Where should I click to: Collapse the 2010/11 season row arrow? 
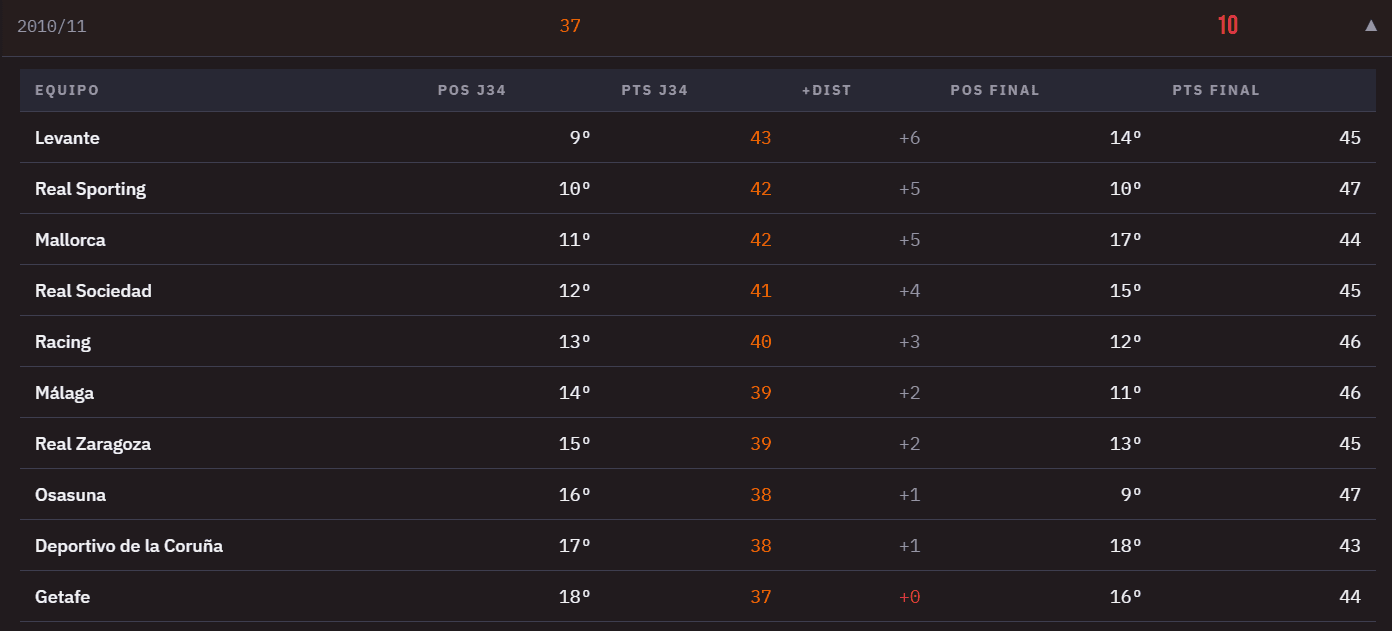(x=1371, y=25)
